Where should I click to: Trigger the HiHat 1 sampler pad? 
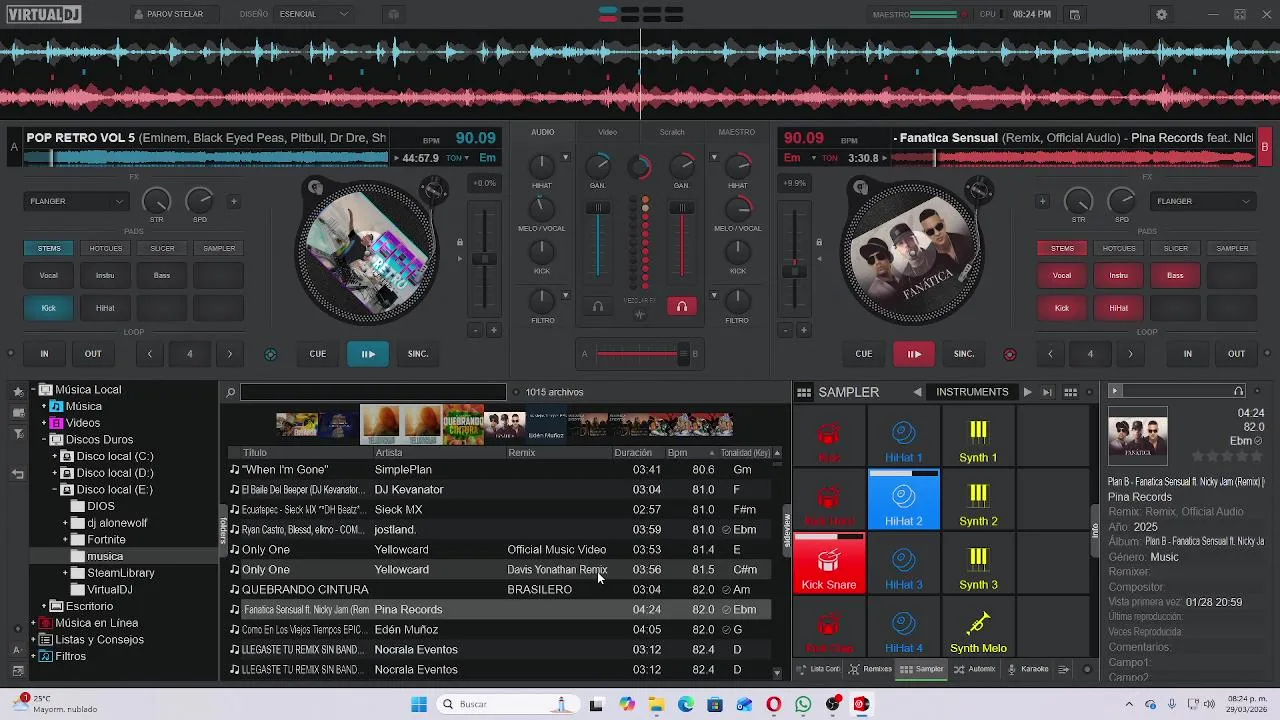coord(904,437)
